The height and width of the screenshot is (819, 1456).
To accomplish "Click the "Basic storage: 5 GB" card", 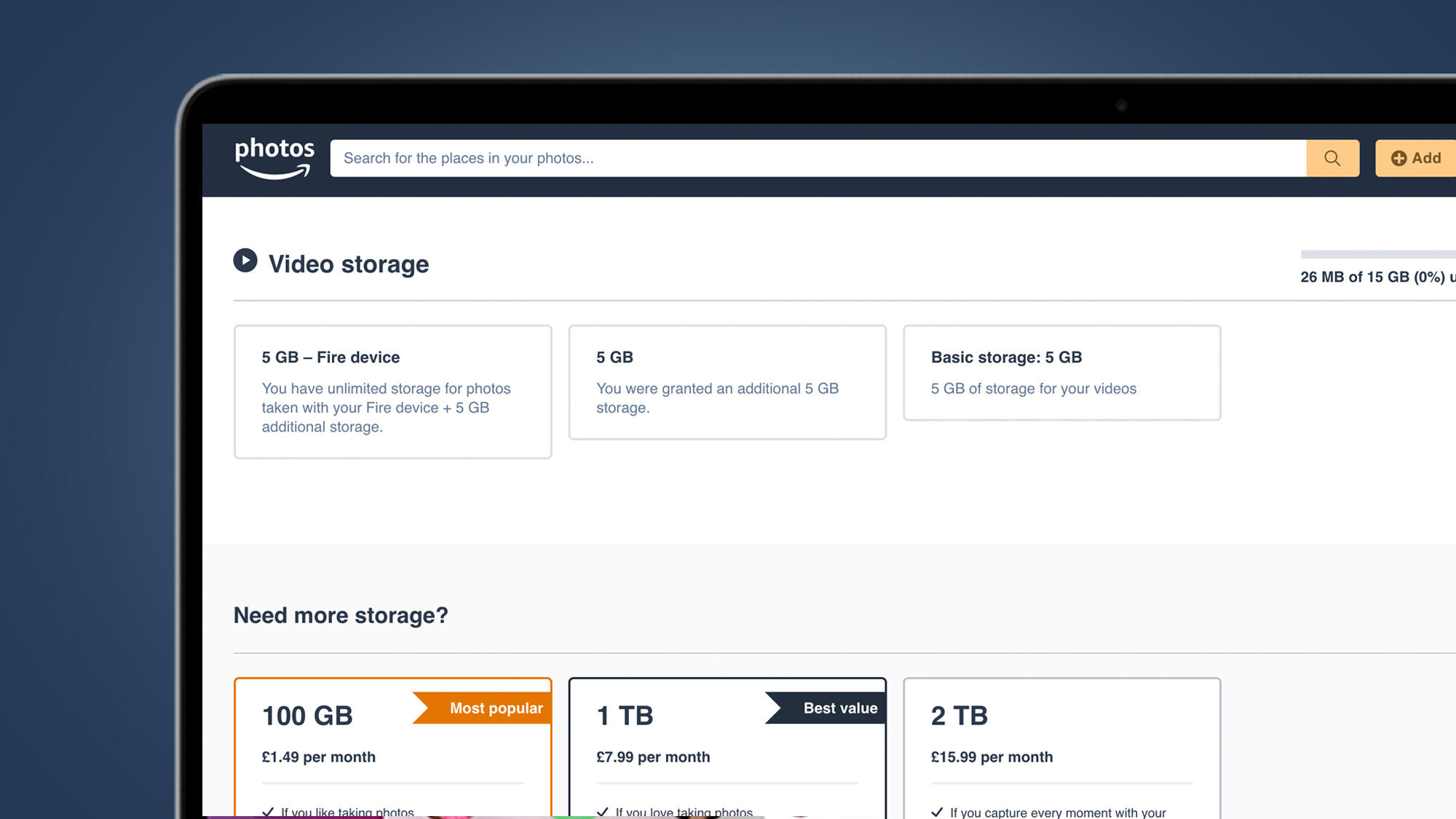I will coord(1061,373).
